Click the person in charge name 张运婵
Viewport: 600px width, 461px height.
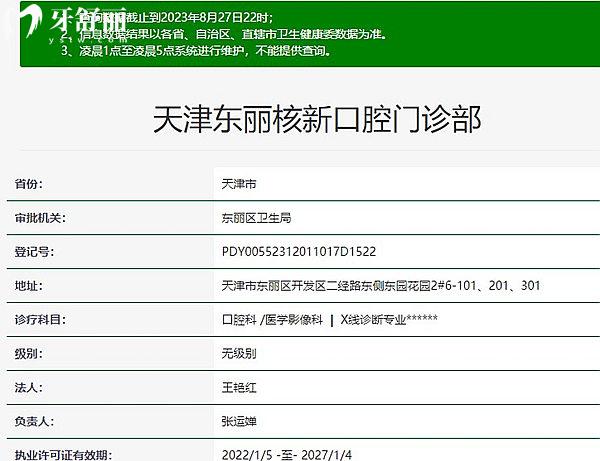[238, 421]
